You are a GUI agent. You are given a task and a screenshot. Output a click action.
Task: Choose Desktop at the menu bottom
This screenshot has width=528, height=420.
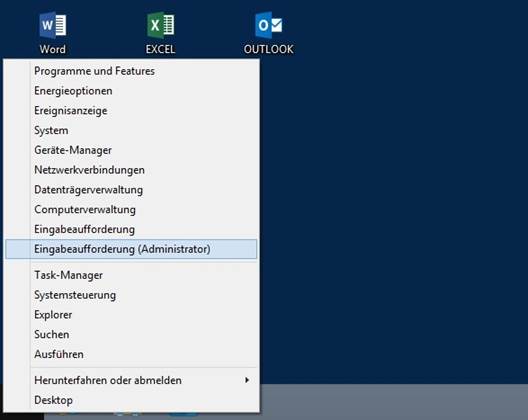(x=131, y=400)
